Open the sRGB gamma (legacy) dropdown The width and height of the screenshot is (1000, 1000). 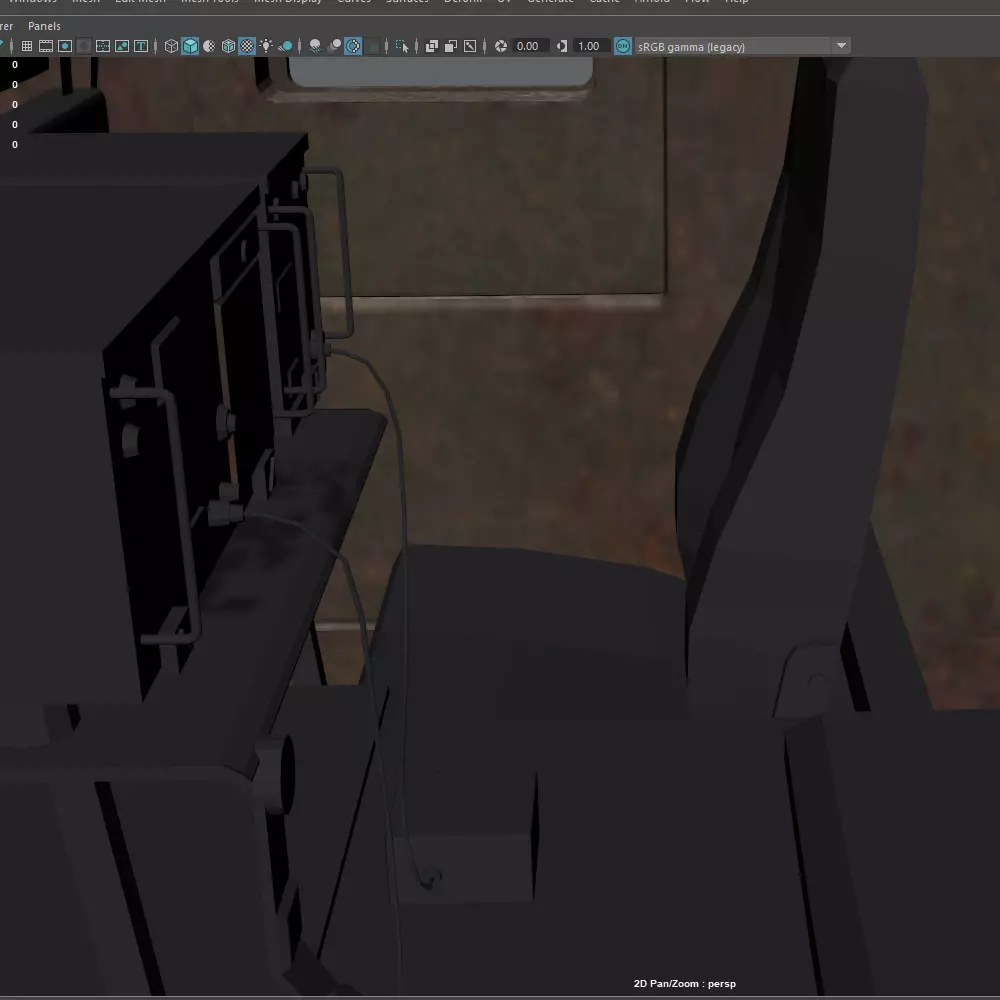coord(743,46)
